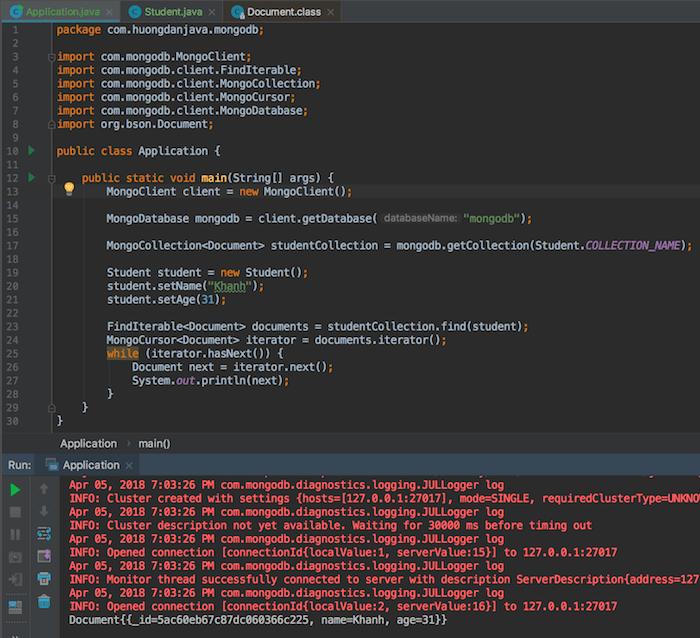Collapse the main method fold at line 12

[x=51, y=179]
